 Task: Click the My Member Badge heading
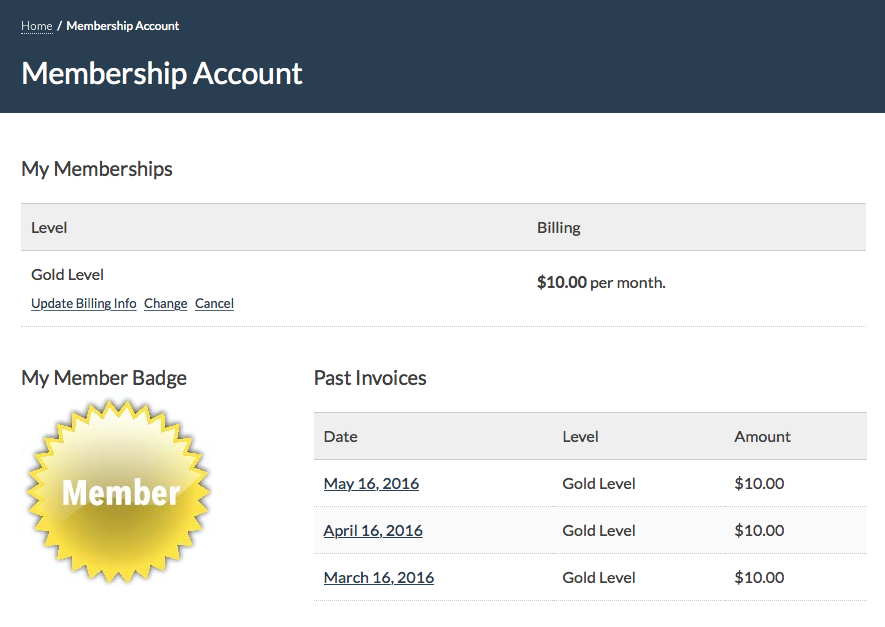tap(104, 378)
